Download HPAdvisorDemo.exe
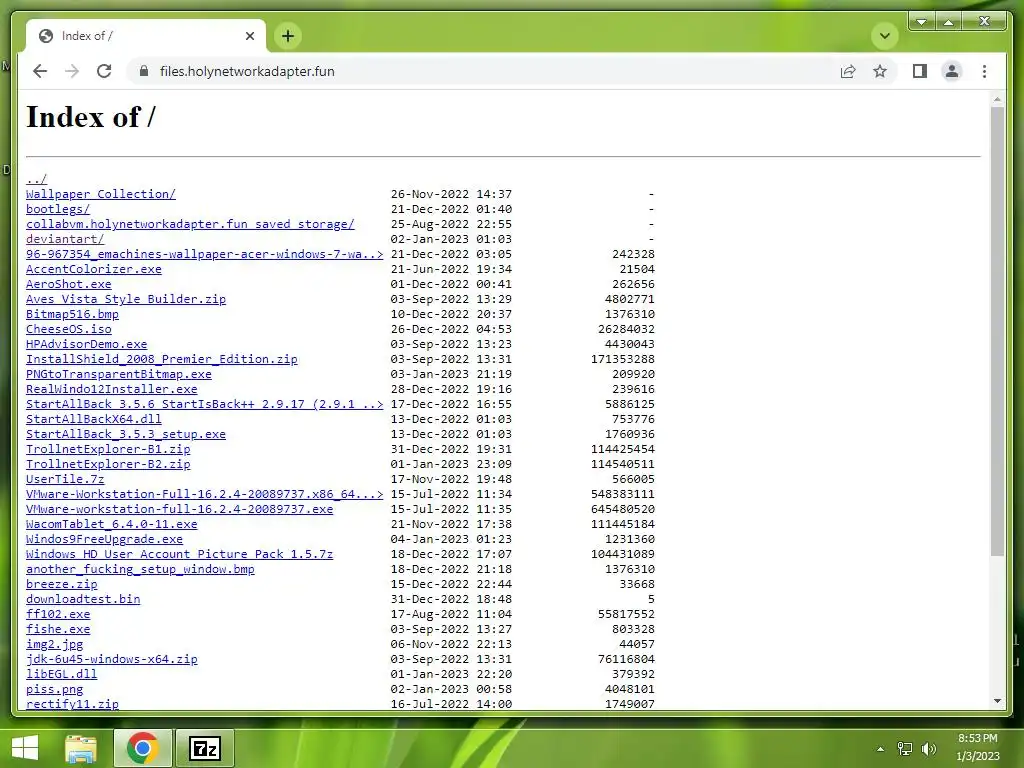 click(86, 344)
